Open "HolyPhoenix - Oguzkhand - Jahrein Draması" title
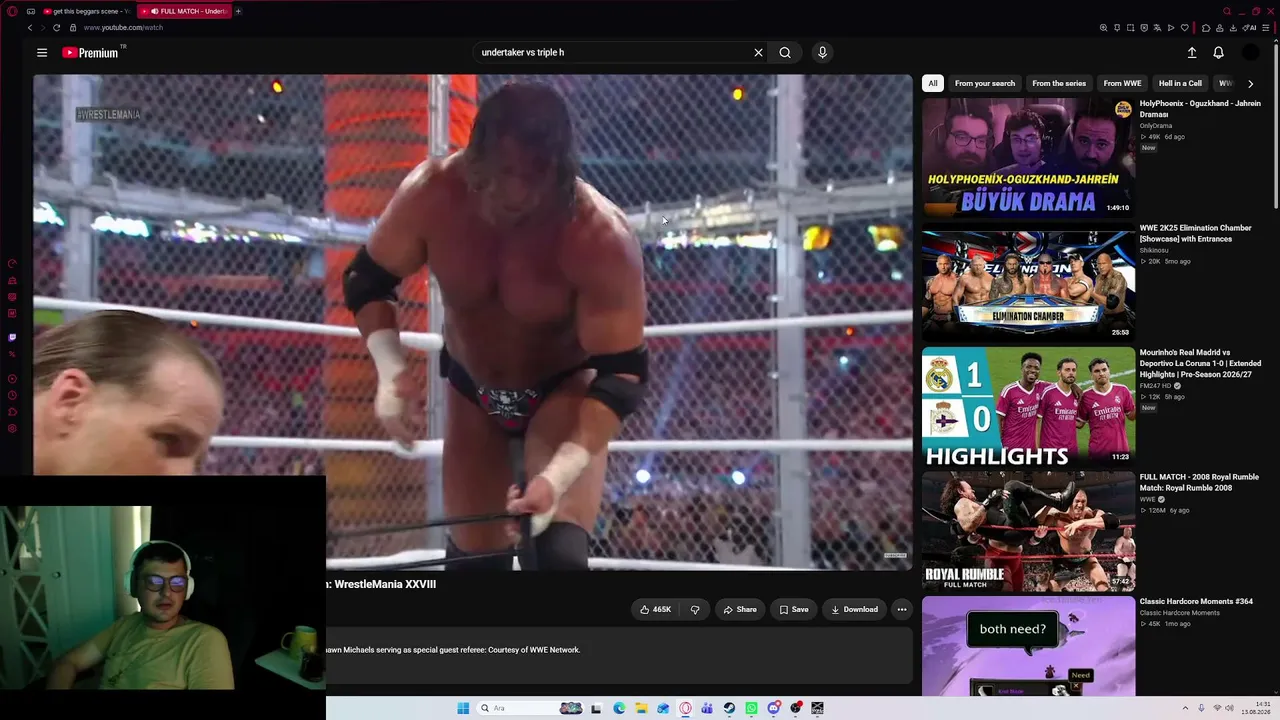The image size is (1280, 720). tap(1200, 109)
